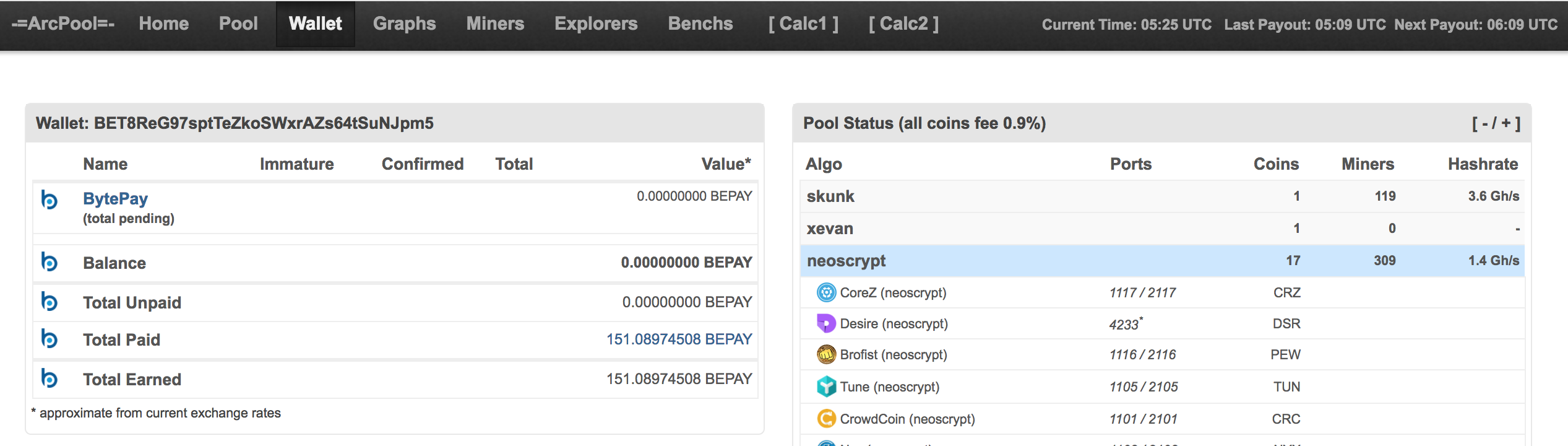Switch to the Miners tab
Image resolution: width=1568 pixels, height=446 pixels.
coord(495,24)
